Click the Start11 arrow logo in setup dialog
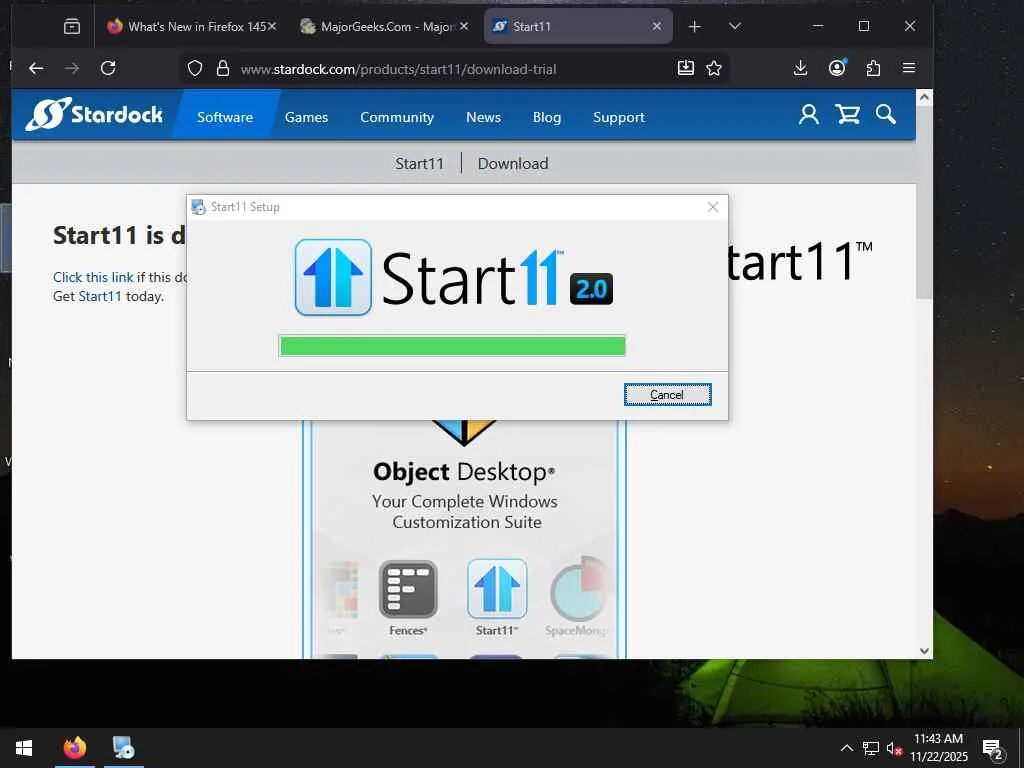The height and width of the screenshot is (768, 1024). tap(333, 277)
